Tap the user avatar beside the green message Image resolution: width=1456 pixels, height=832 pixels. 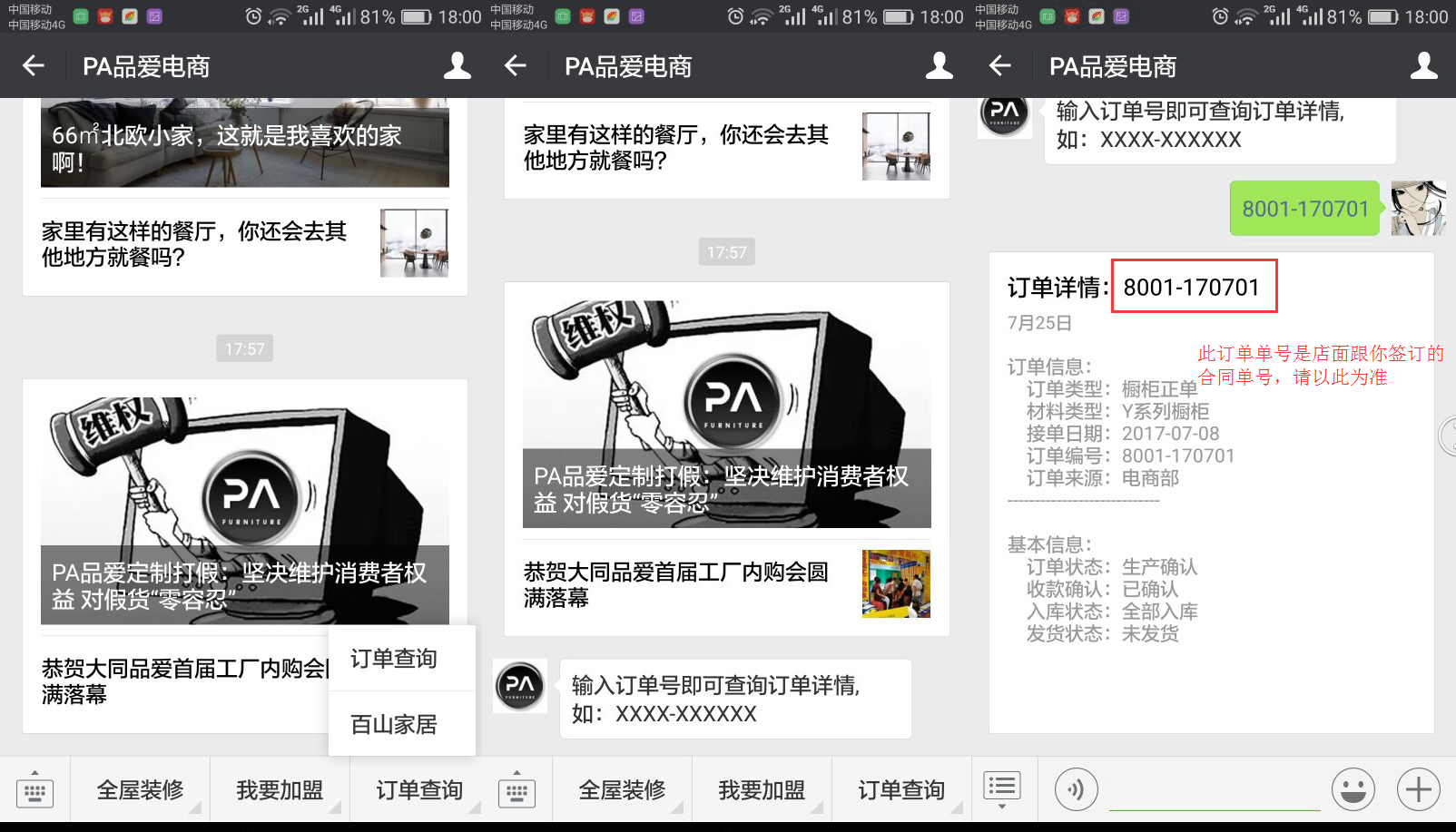click(1419, 208)
